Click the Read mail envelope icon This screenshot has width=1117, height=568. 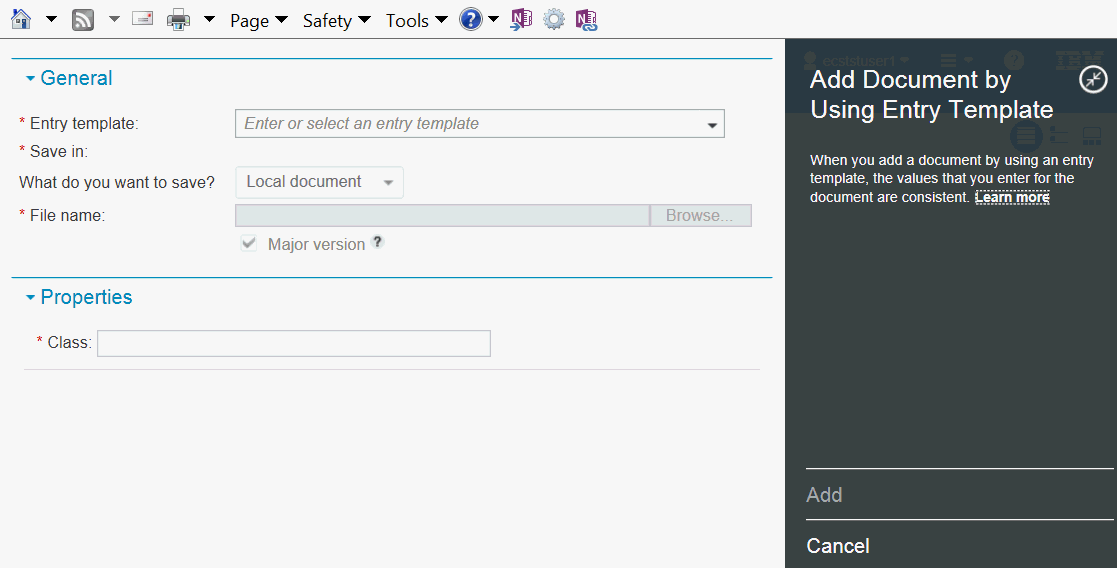pyautogui.click(x=142, y=19)
